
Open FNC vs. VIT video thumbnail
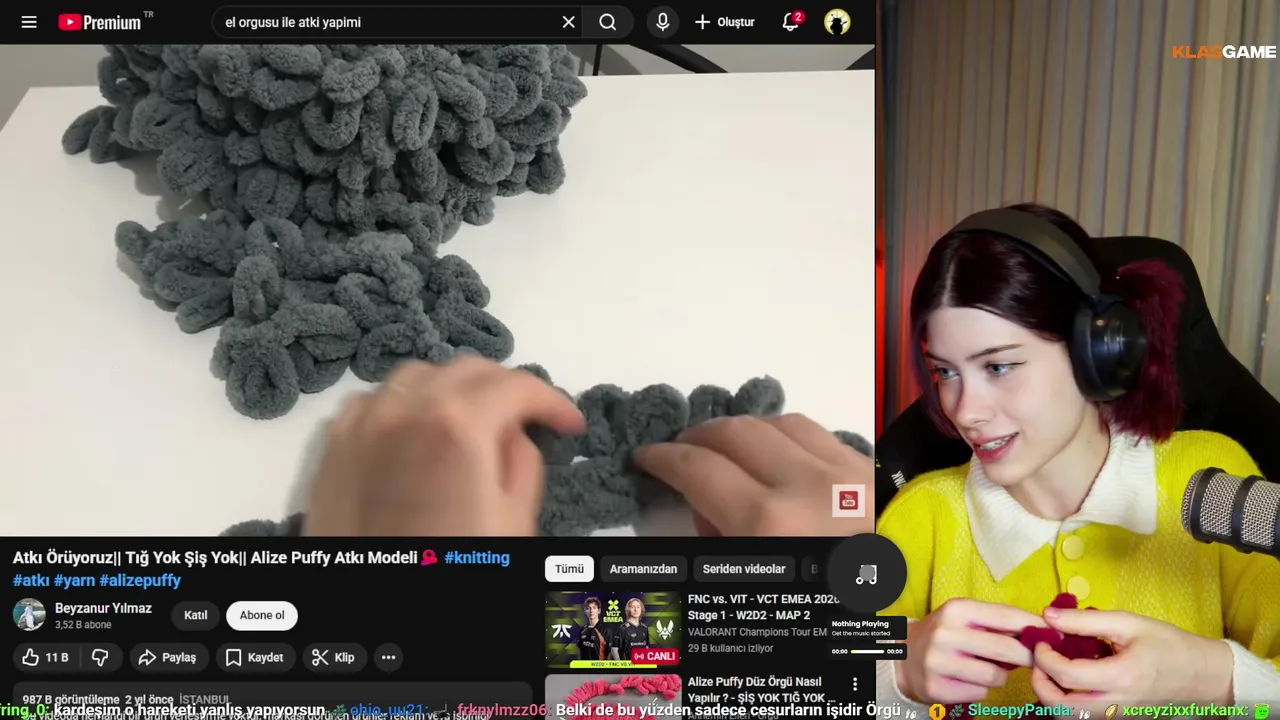tap(613, 629)
